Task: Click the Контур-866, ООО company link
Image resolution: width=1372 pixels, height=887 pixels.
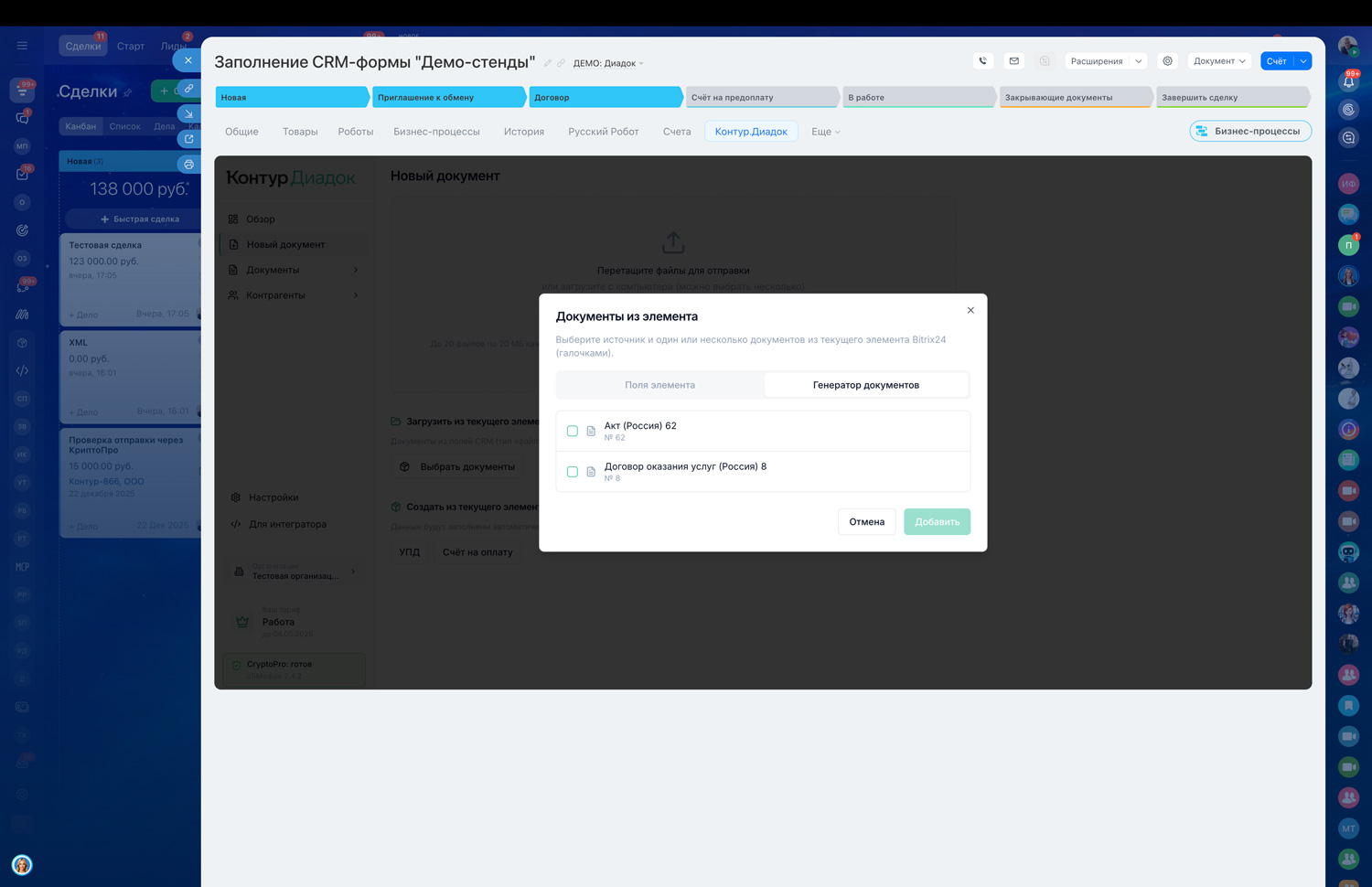Action: 106,481
